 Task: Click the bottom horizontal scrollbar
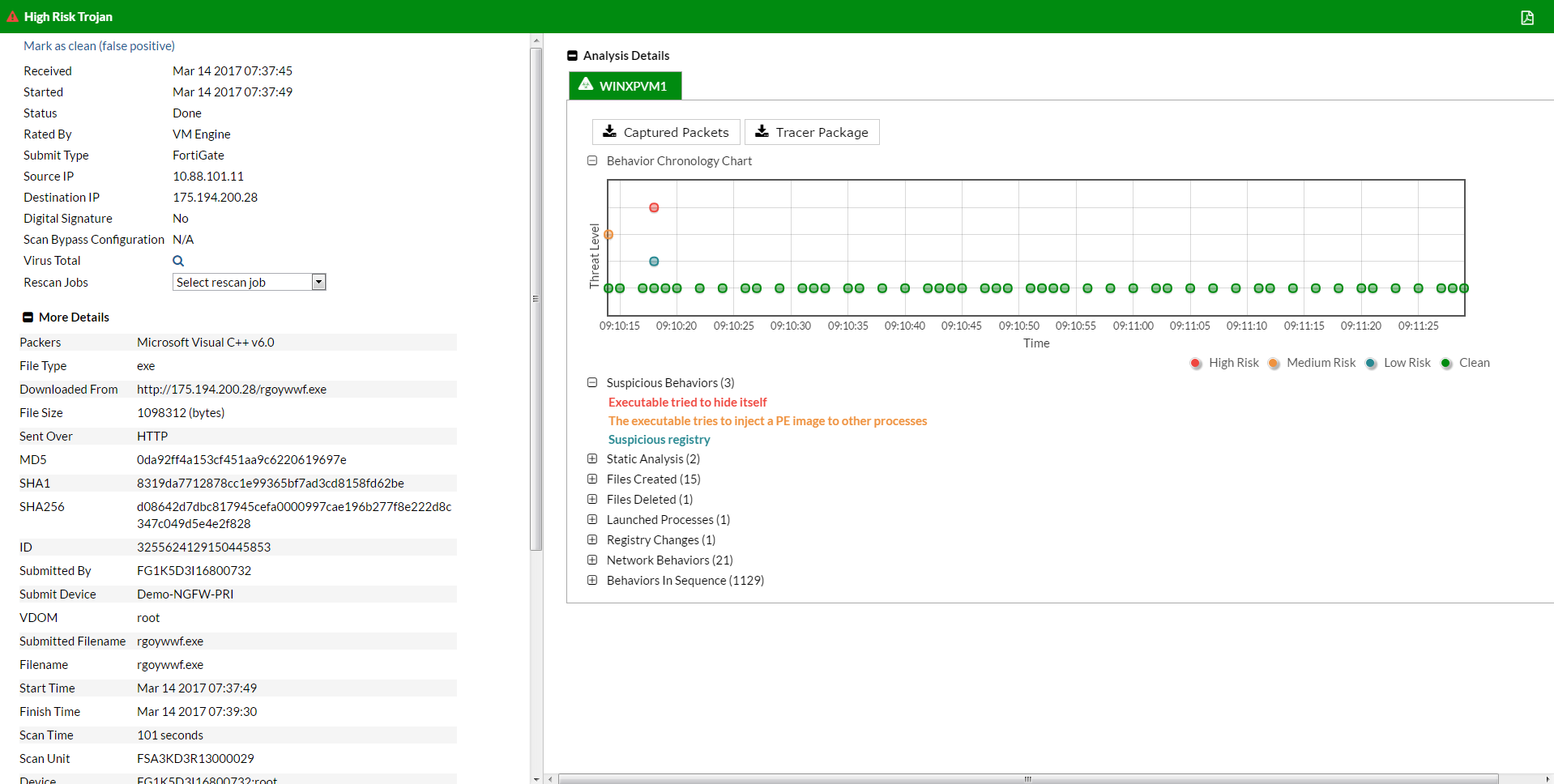(1028, 779)
